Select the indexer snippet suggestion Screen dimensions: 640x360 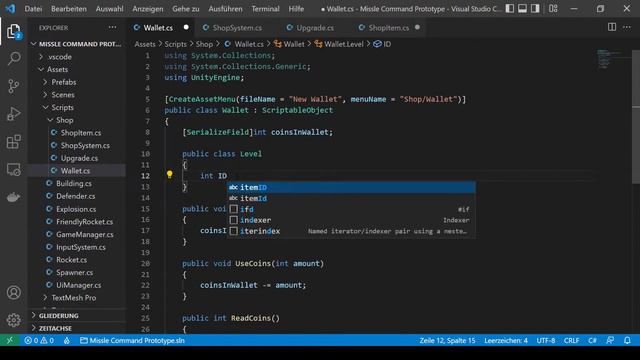click(351, 220)
